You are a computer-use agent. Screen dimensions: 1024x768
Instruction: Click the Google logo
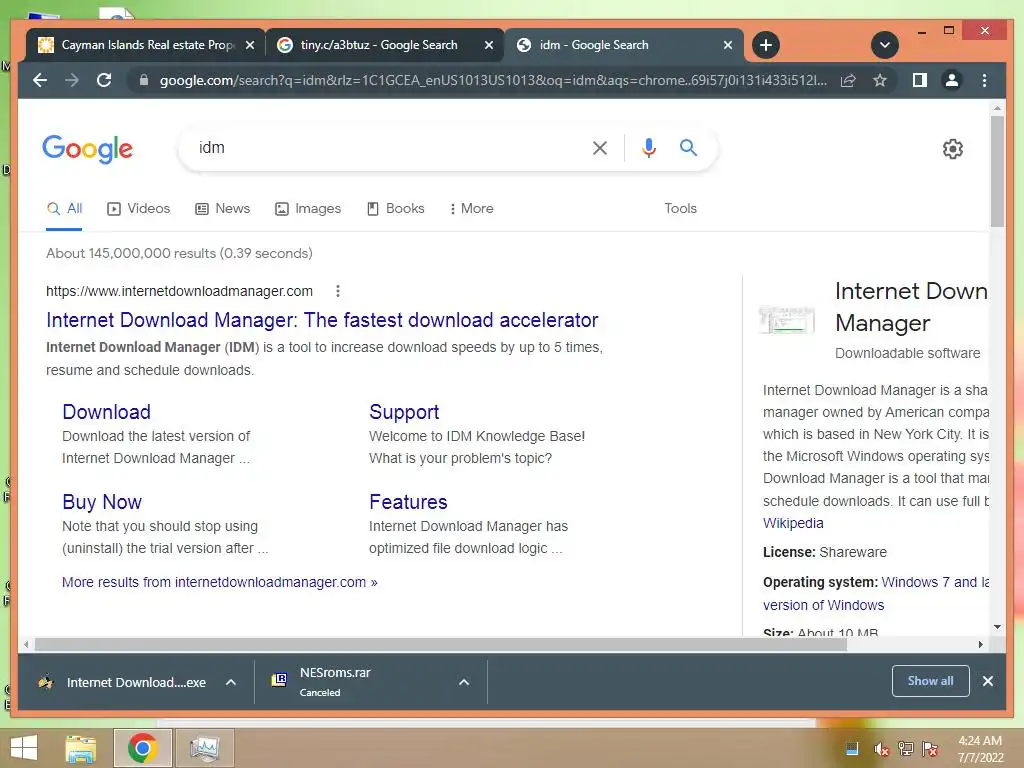[x=88, y=150]
